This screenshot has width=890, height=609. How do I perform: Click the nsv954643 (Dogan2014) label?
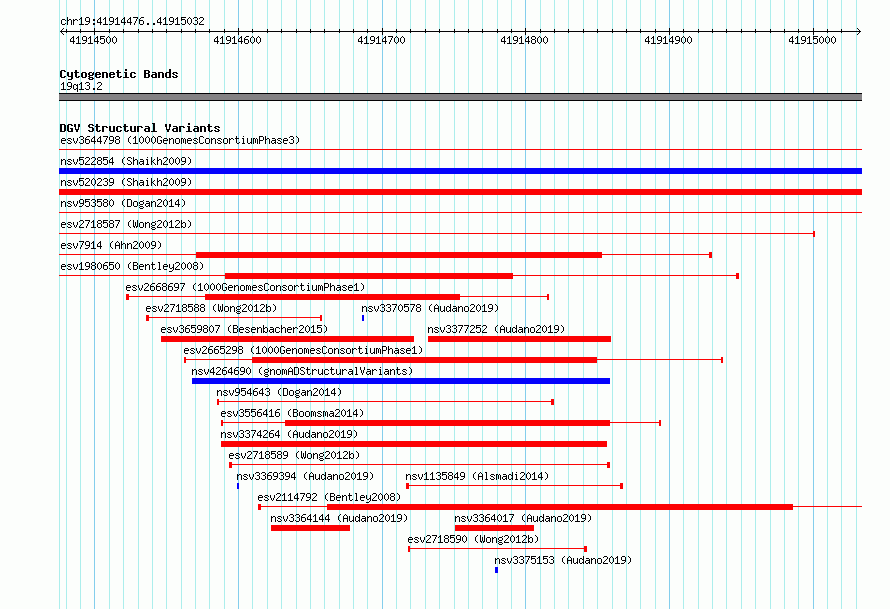click(x=279, y=392)
